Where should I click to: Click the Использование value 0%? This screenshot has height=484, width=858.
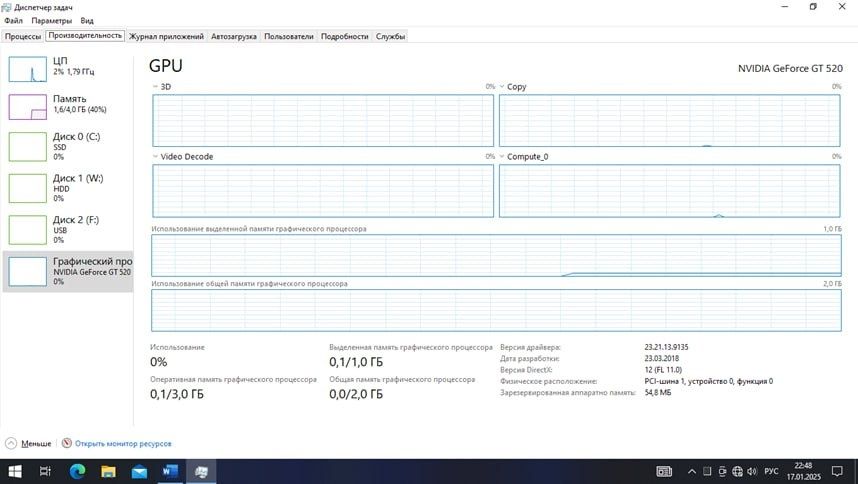[x=159, y=362]
